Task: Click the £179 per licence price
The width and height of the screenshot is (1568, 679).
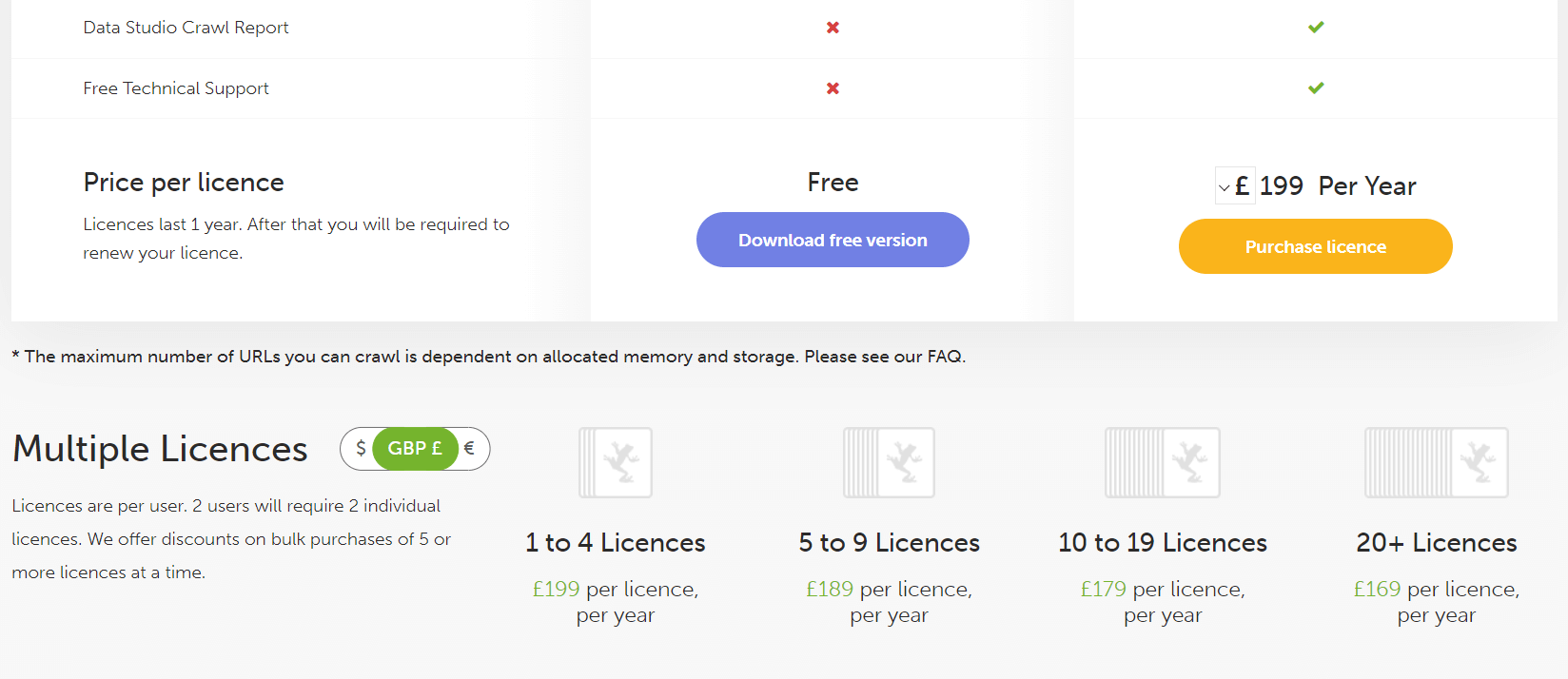Action: point(1103,590)
